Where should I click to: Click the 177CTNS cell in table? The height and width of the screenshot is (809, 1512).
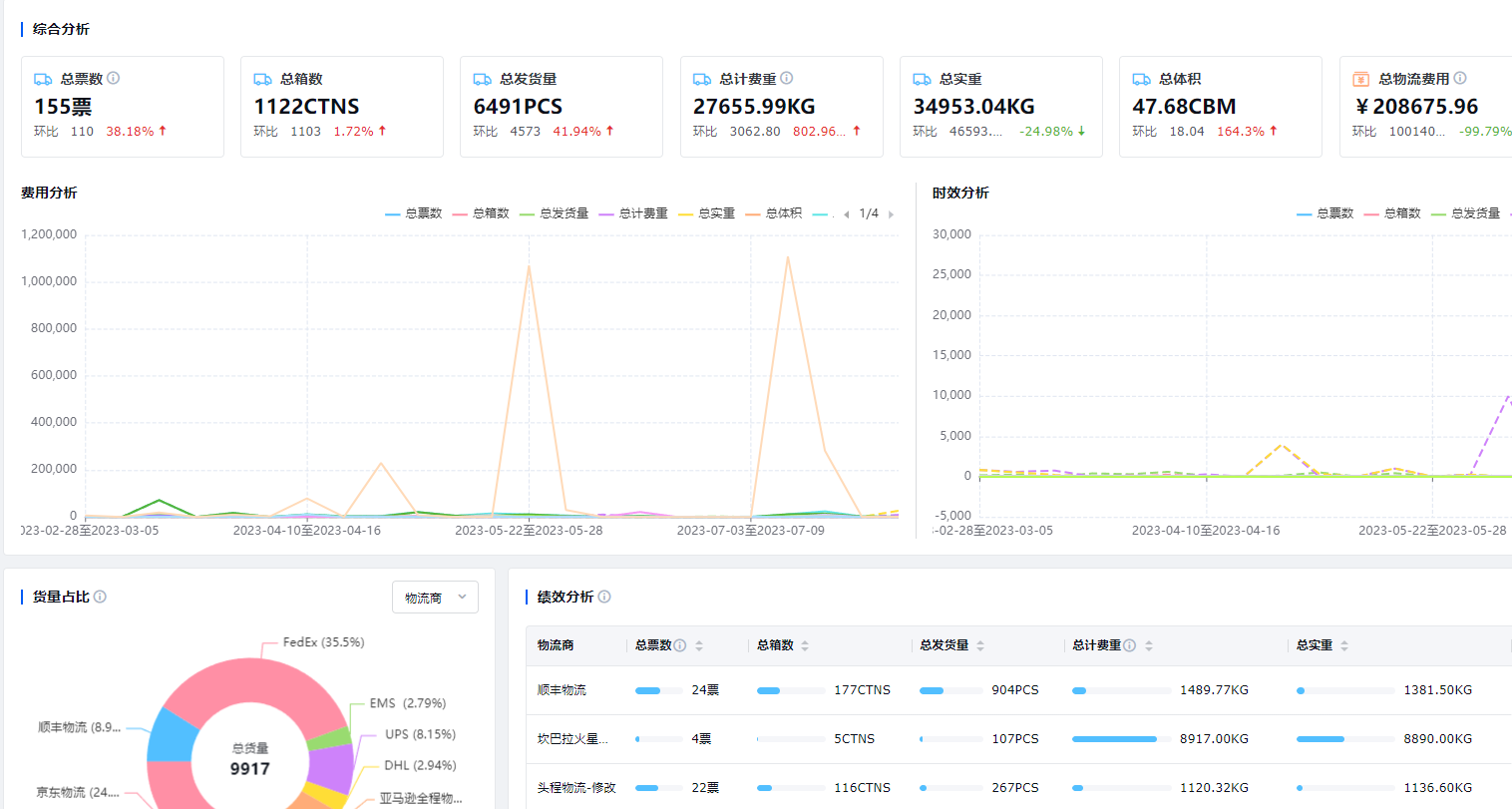tap(863, 690)
